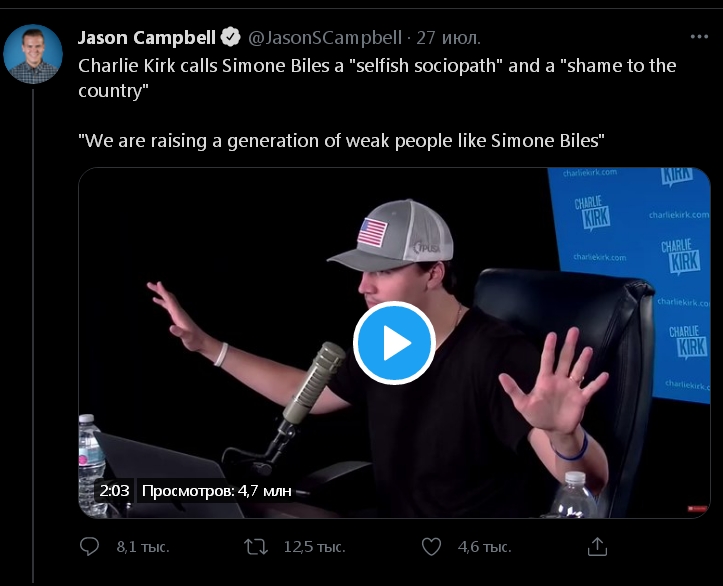The width and height of the screenshot is (723, 586).
Task: Click Jason Campbell's profile avatar
Action: 33,54
